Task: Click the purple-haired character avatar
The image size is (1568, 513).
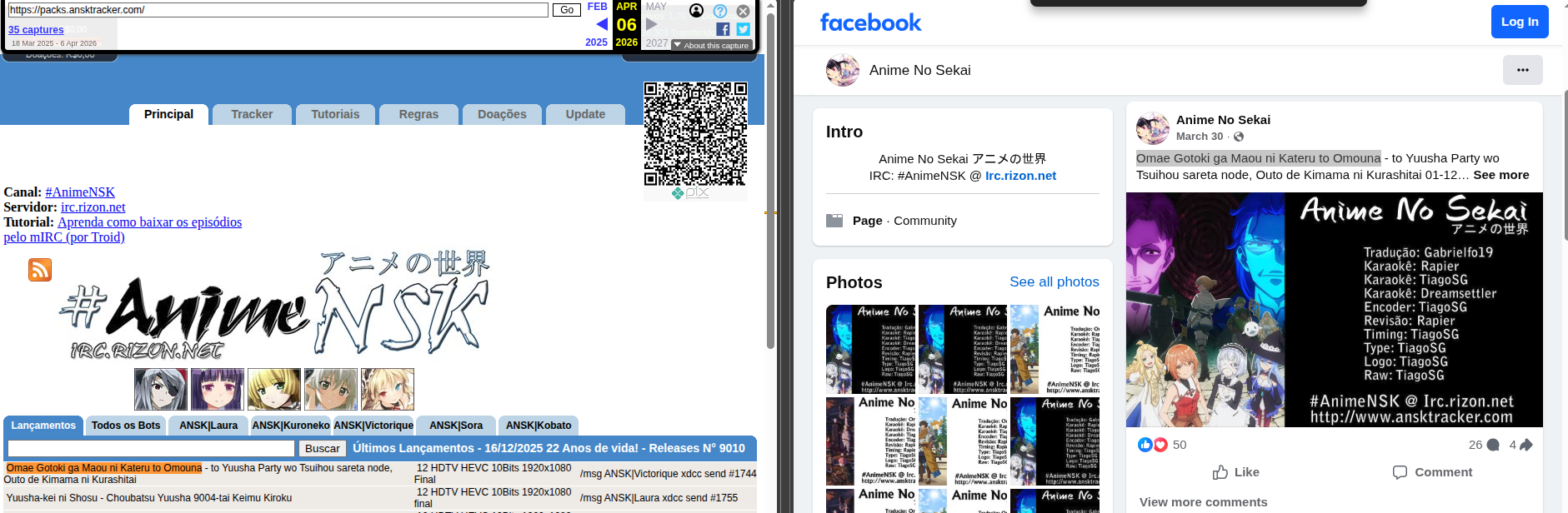Action: (218, 389)
